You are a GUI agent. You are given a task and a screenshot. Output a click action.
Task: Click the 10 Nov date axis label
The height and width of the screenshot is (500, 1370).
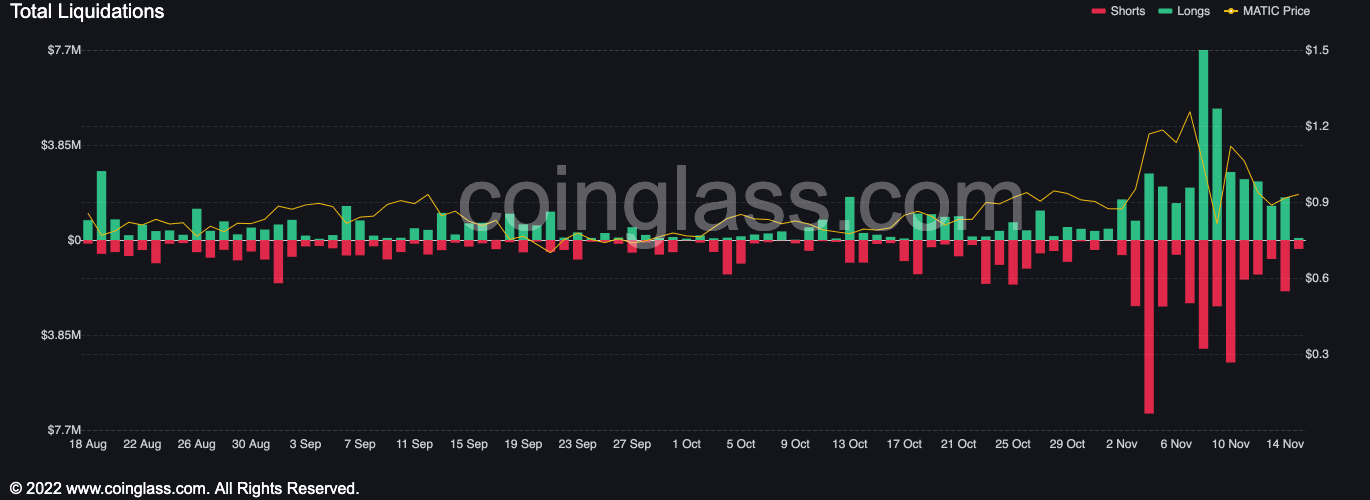click(1230, 444)
